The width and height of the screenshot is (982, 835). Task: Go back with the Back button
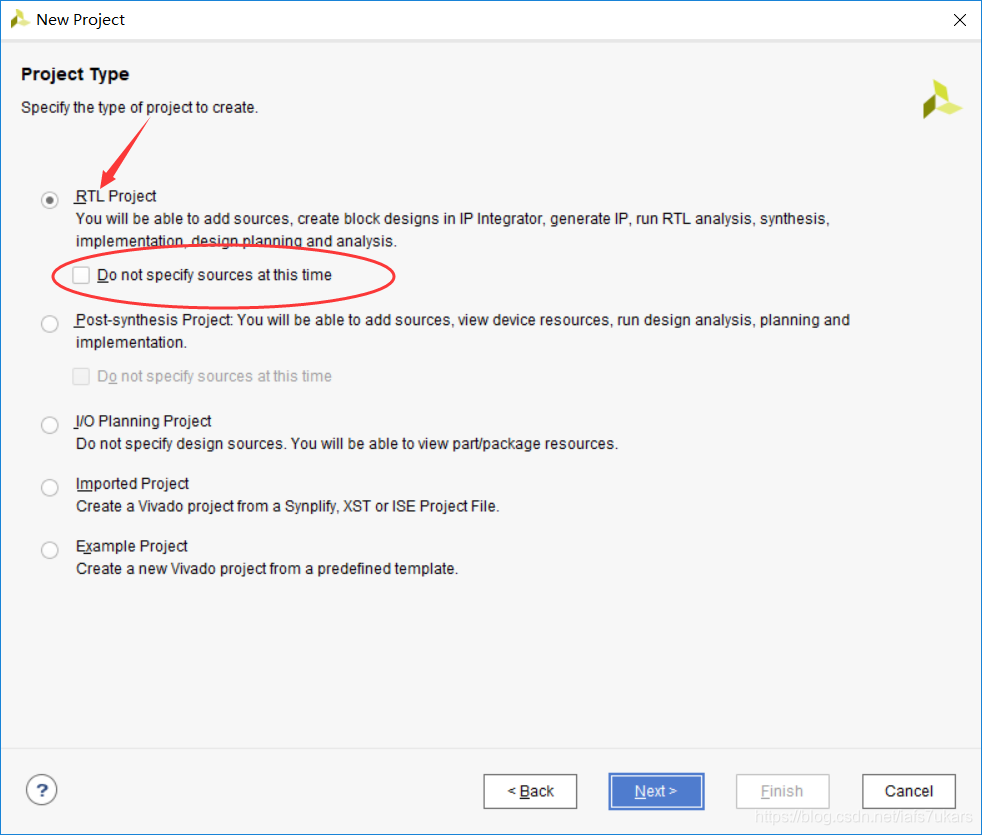pos(530,791)
